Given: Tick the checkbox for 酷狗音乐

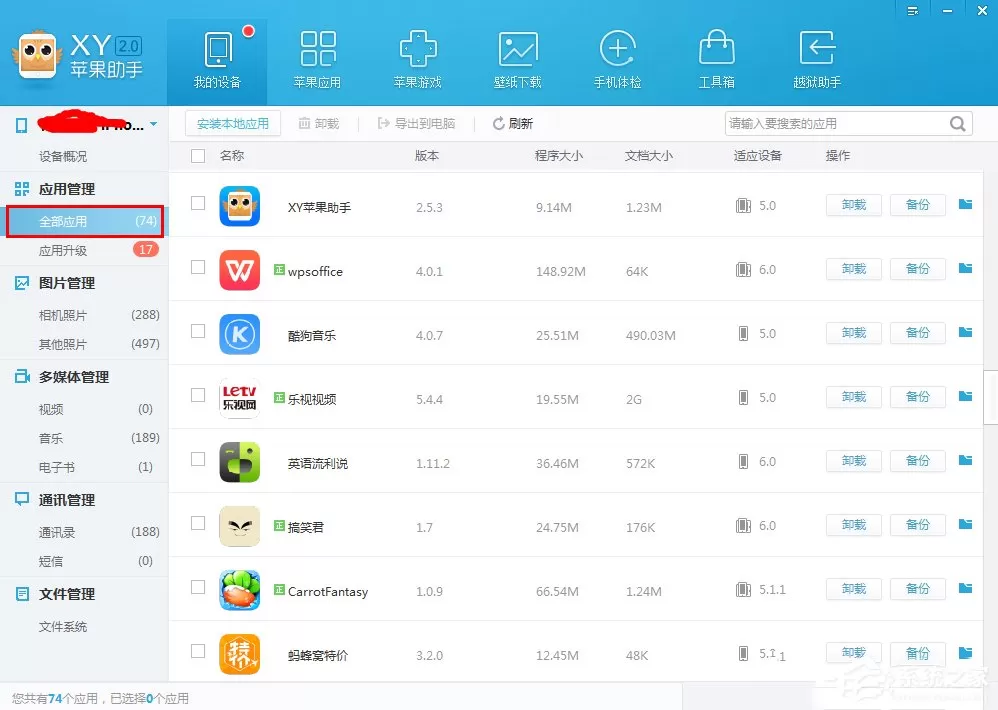Looking at the screenshot, I should 198,331.
